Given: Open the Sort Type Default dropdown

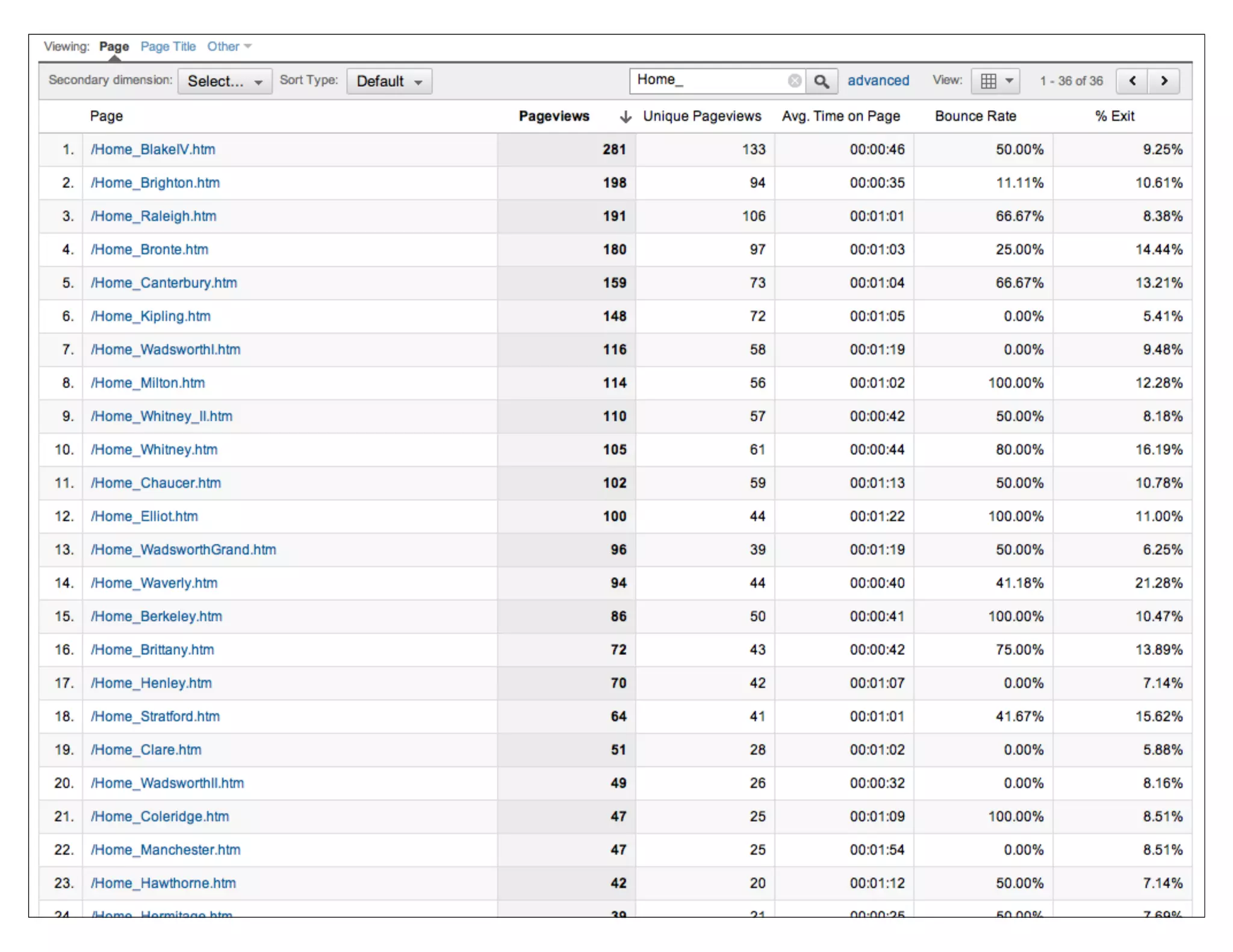Looking at the screenshot, I should 389,81.
